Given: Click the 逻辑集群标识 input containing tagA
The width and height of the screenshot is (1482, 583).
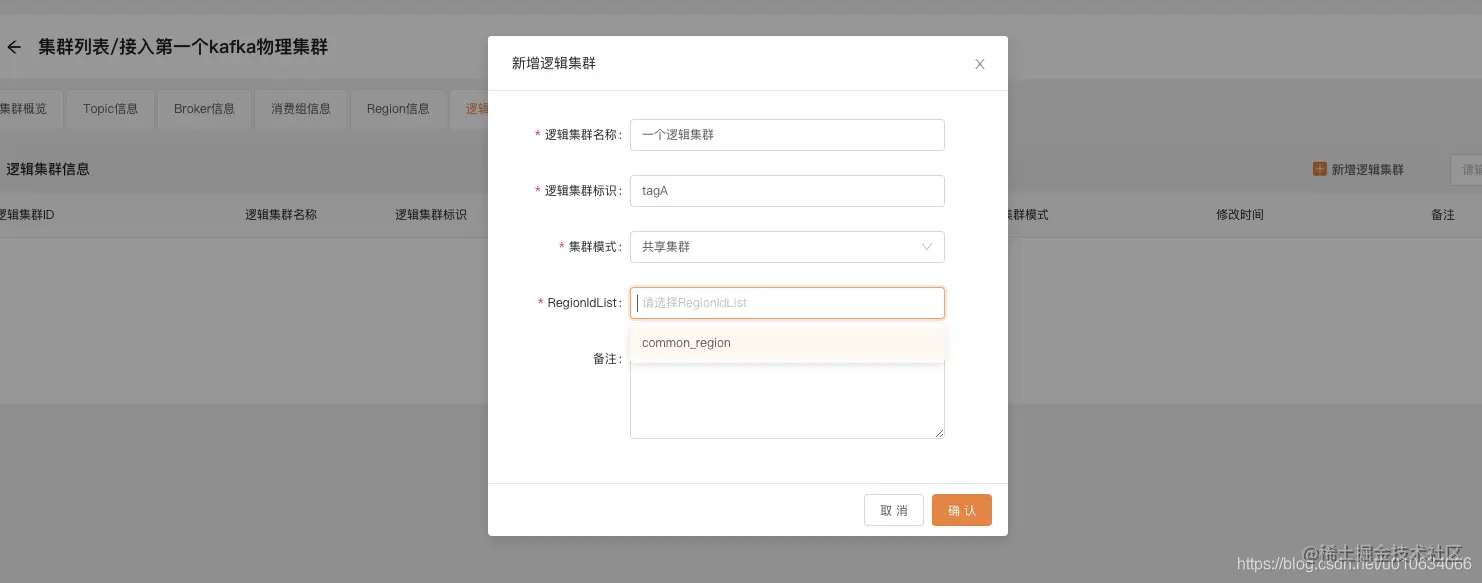Looking at the screenshot, I should (787, 191).
